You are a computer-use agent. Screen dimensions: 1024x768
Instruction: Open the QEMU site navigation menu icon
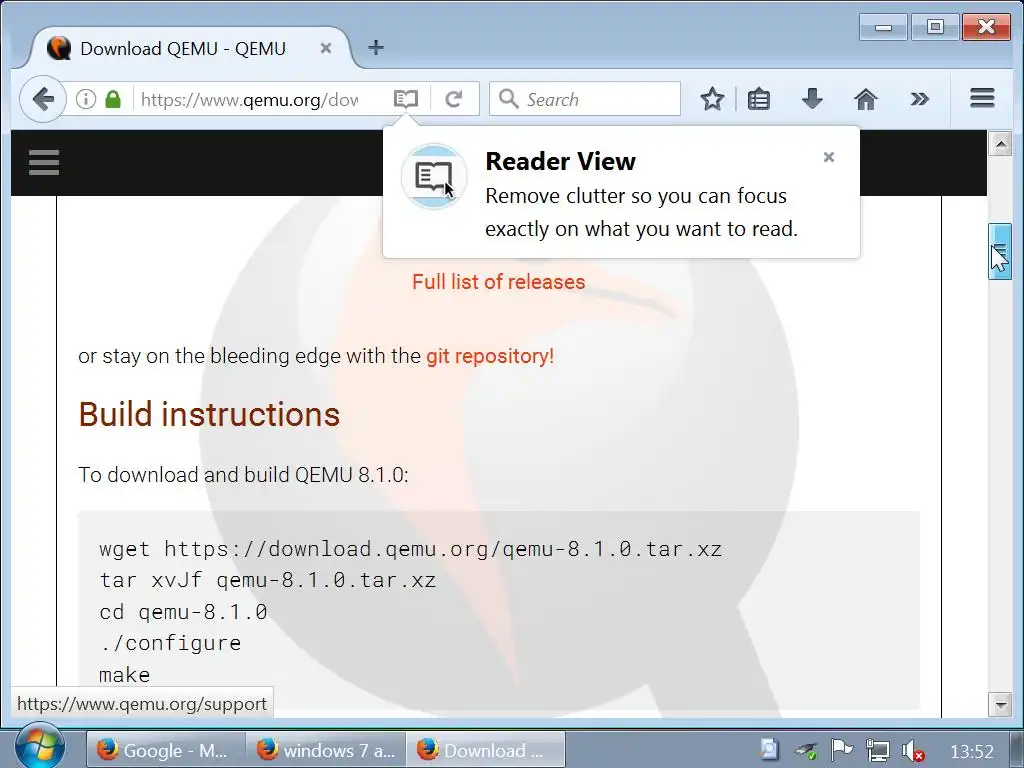(x=44, y=163)
